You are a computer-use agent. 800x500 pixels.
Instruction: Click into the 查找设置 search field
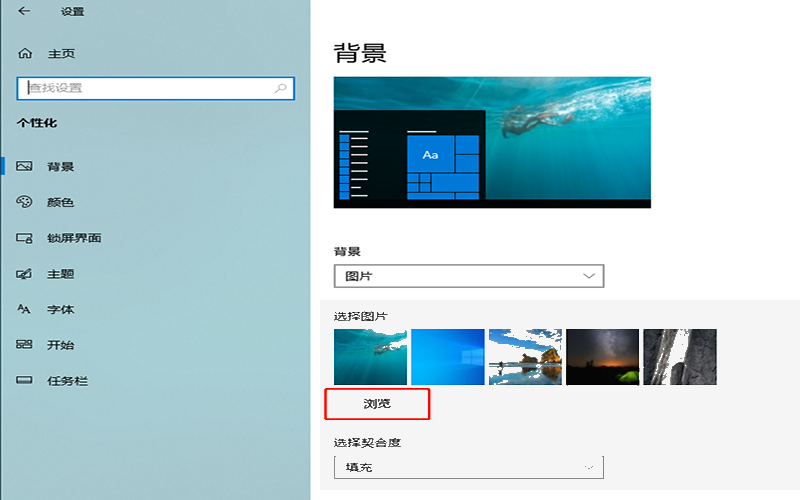coord(156,88)
